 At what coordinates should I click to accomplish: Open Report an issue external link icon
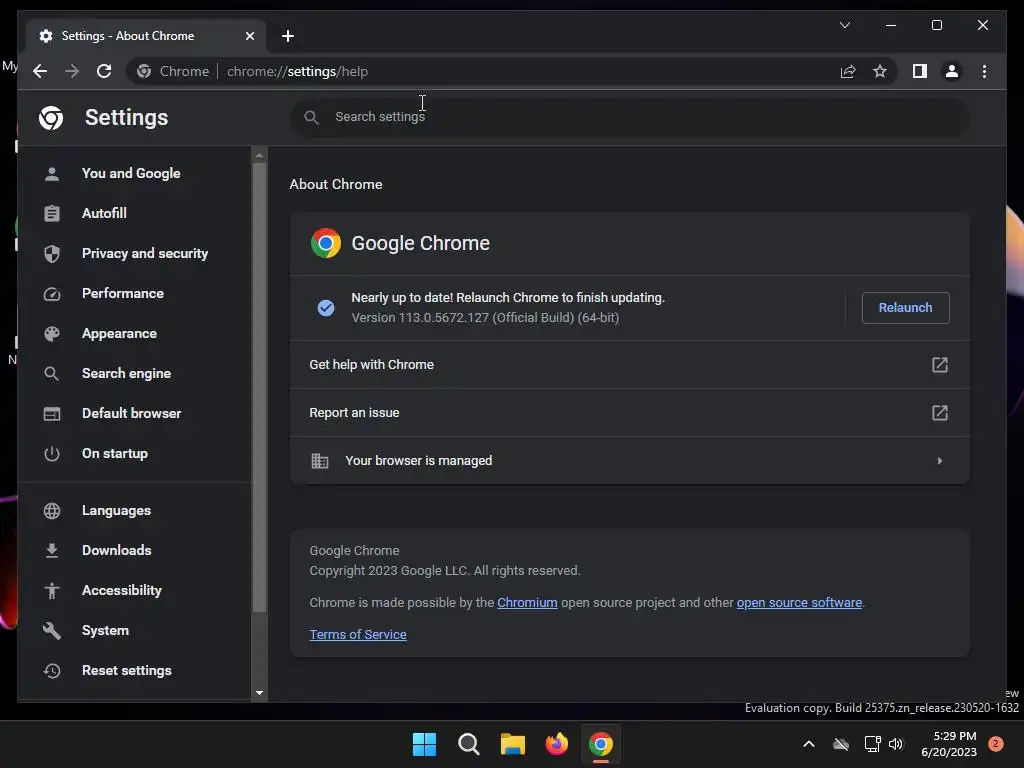(x=939, y=413)
